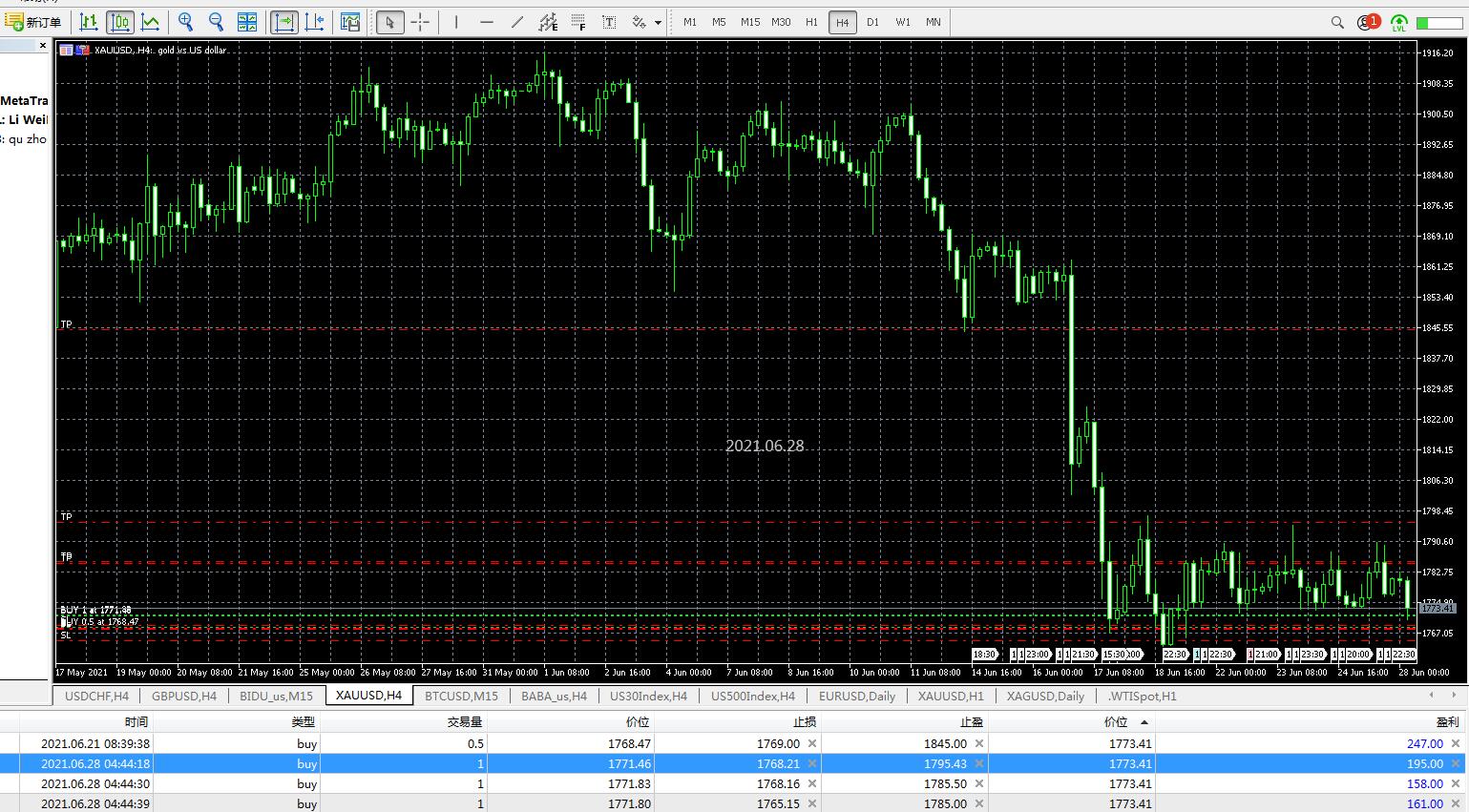The image size is (1469, 812).
Task: Open the US500Index,H4 chart tab
Action: tap(752, 696)
